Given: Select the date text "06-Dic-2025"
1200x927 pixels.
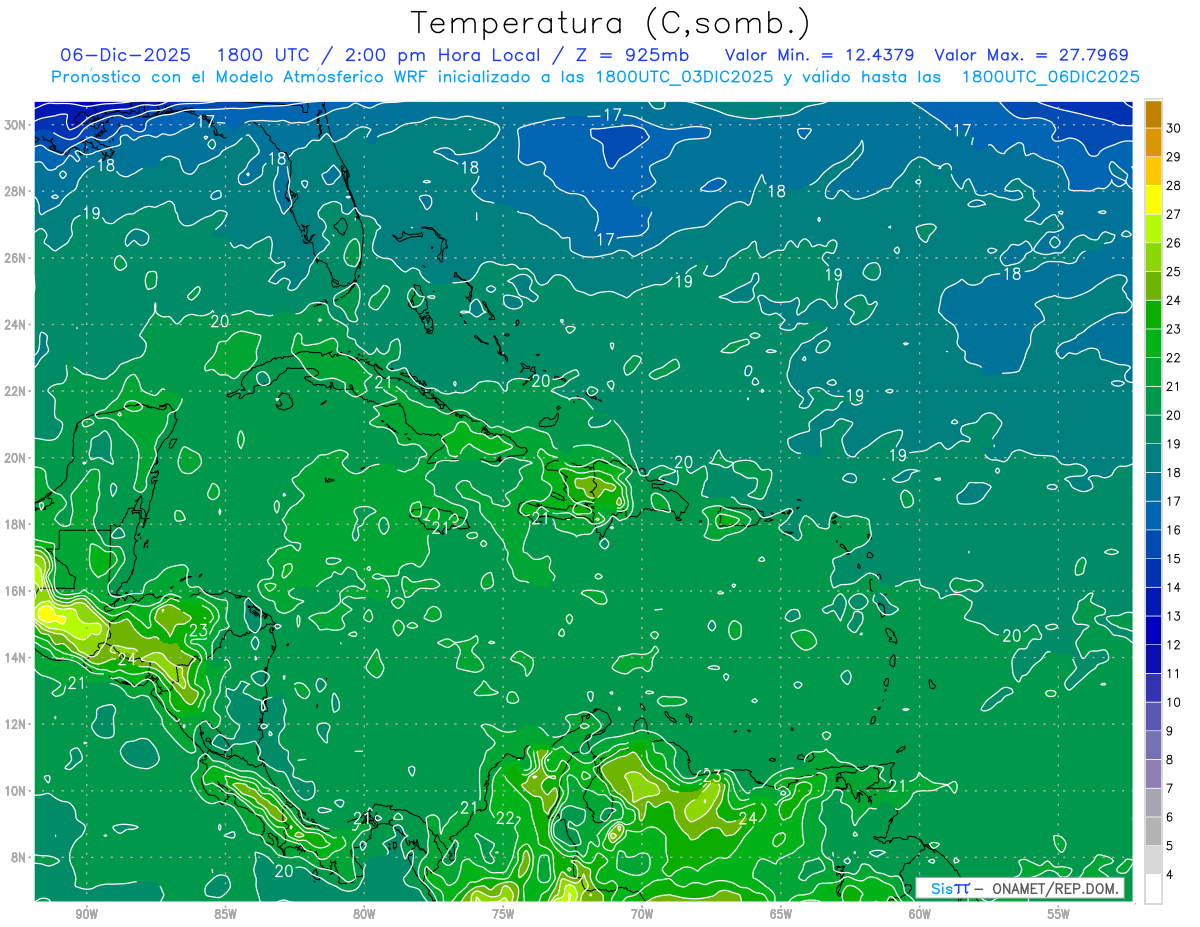Looking at the screenshot, I should [x=127, y=54].
